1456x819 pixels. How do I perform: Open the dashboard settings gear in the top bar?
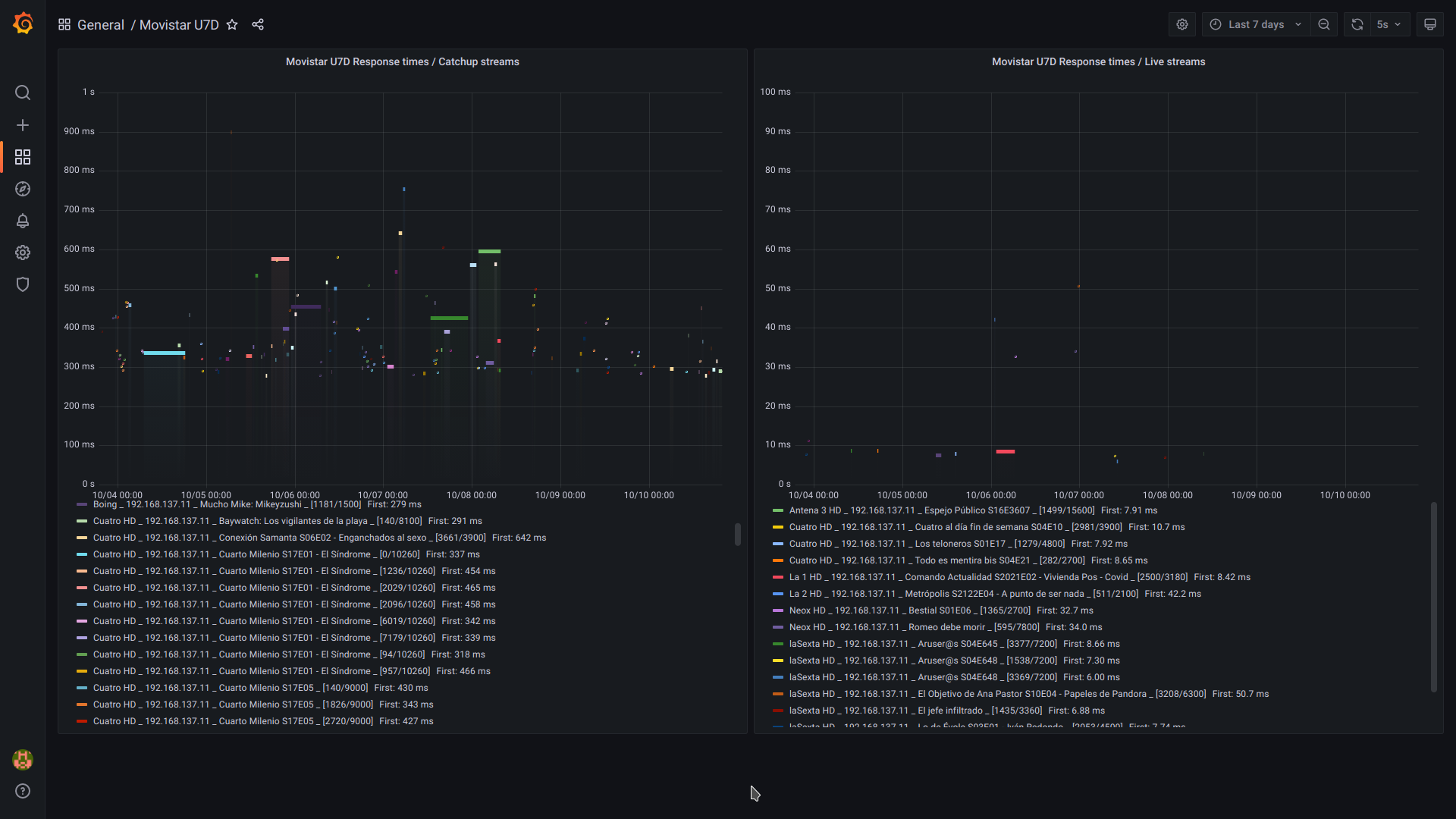[1181, 24]
